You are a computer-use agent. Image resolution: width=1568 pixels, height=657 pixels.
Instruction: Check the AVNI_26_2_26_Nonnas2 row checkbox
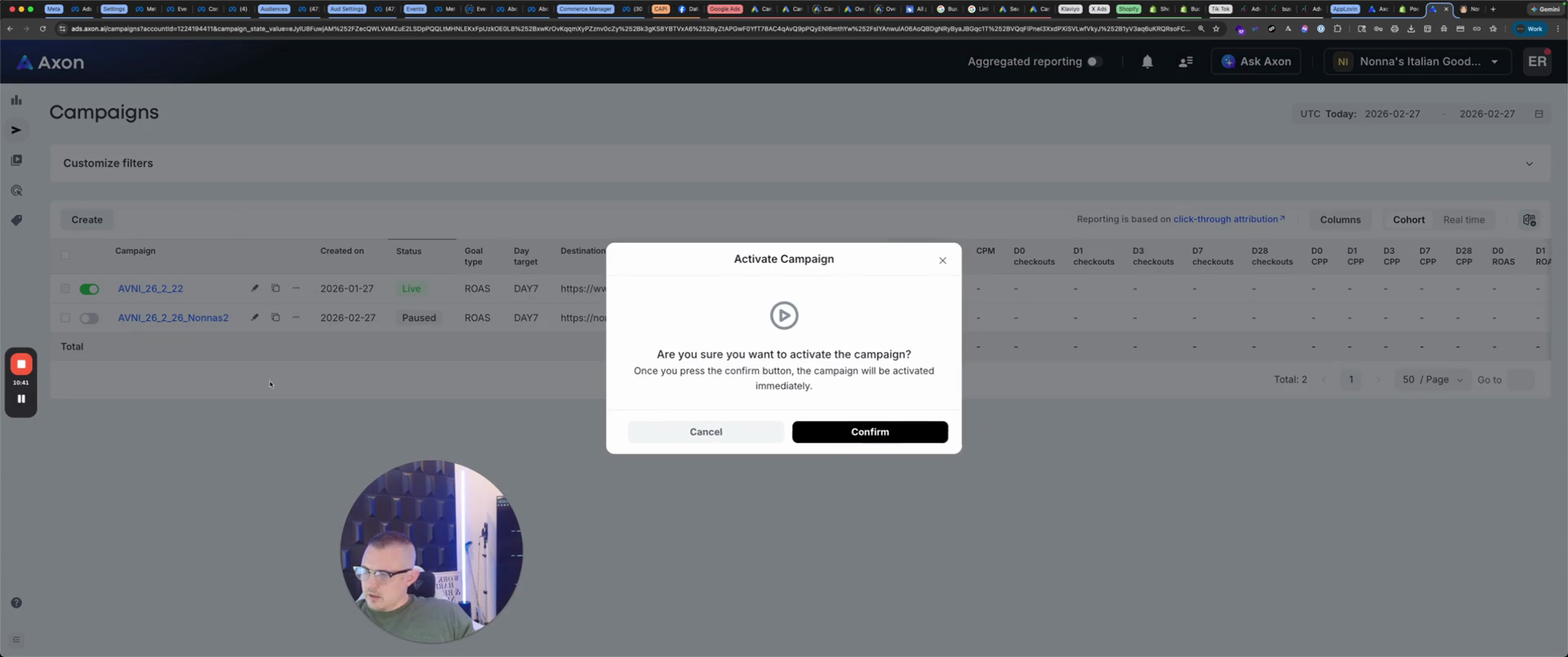coord(65,318)
